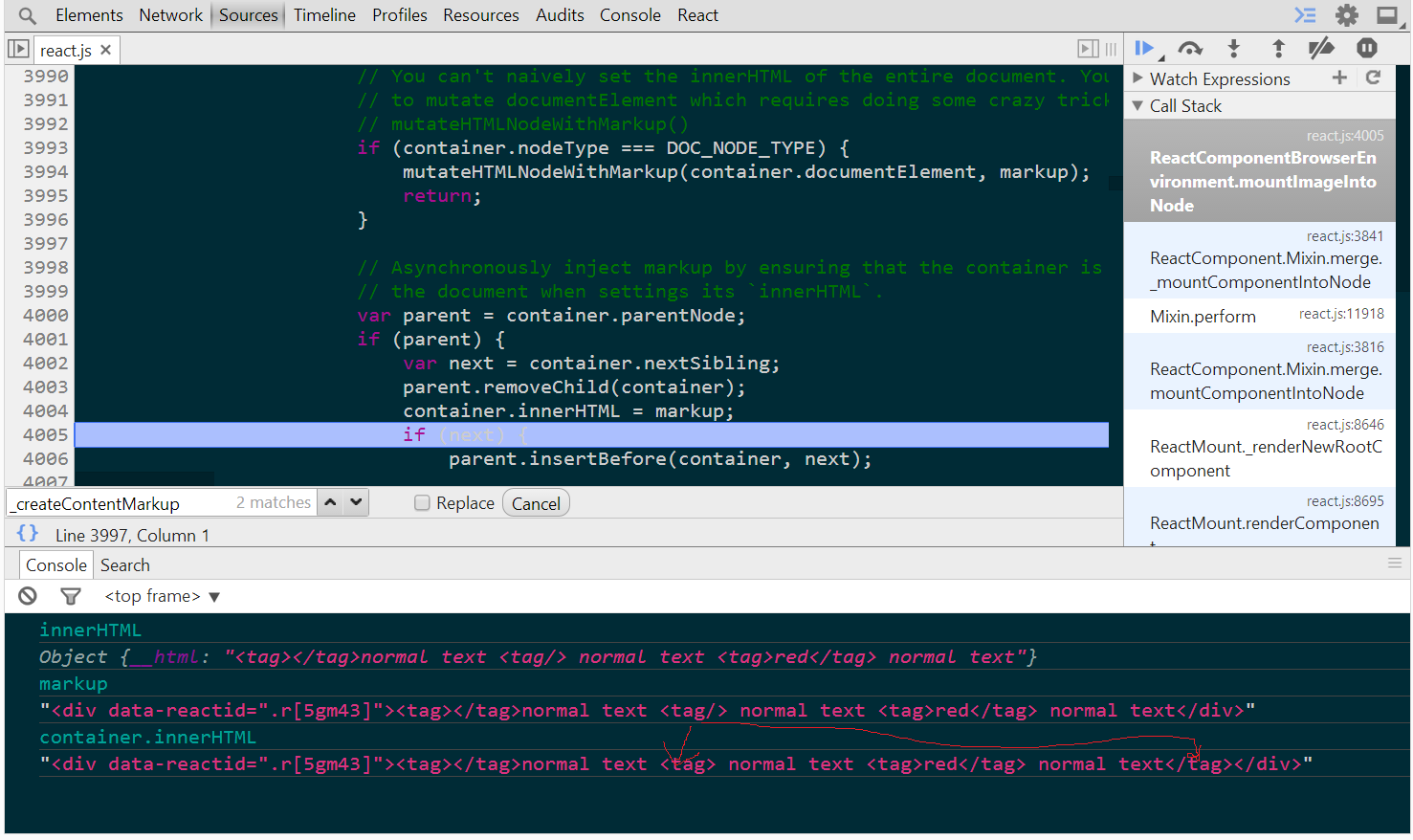Hide the debugger sidebar panel icon
Screen dimensions: 1413x840
(x=1088, y=49)
